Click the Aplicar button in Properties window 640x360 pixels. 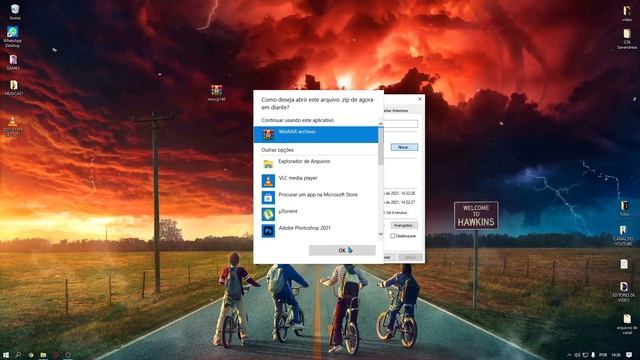coord(410,257)
